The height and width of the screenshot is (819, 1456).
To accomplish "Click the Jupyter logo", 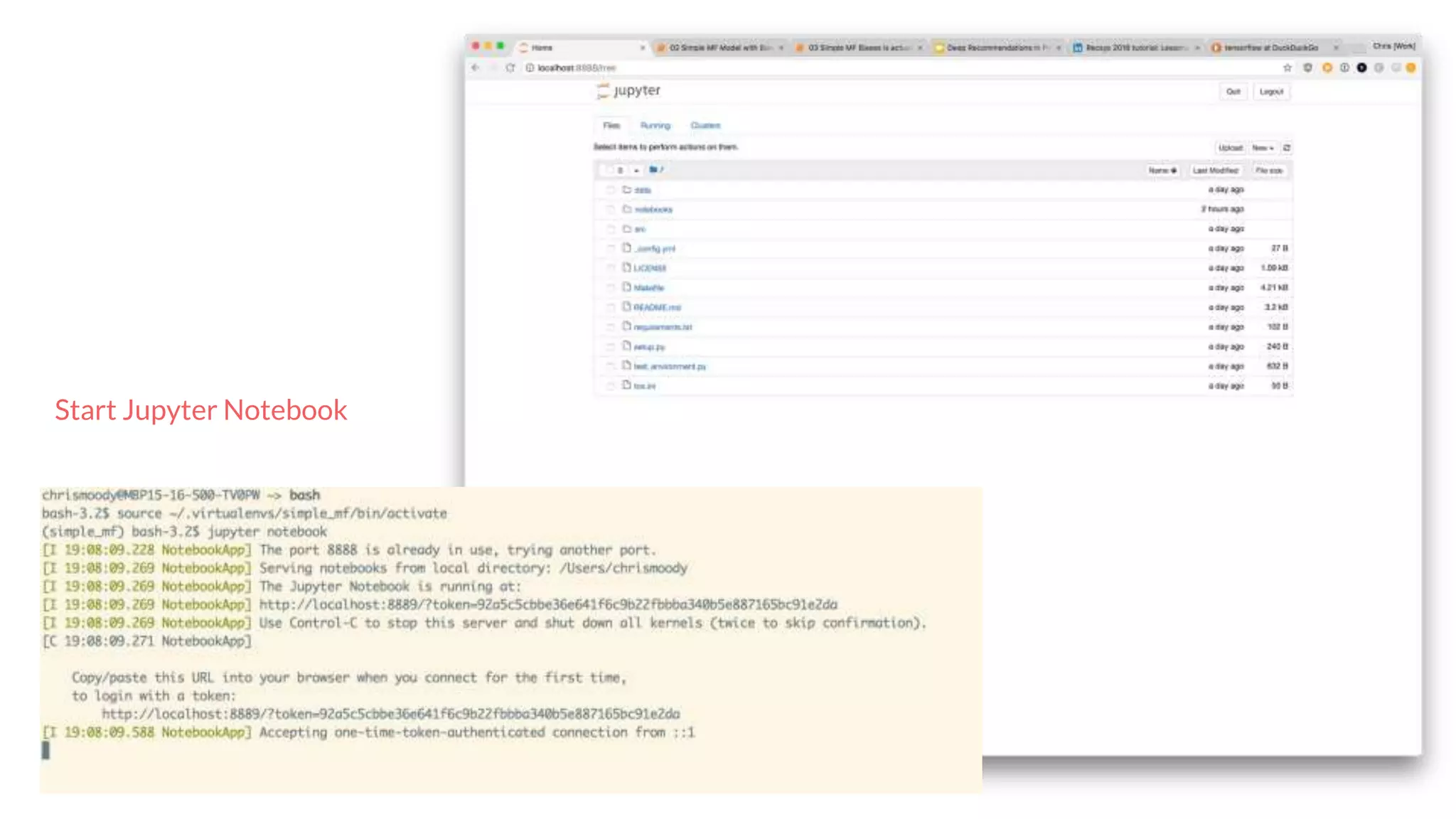I will point(629,90).
